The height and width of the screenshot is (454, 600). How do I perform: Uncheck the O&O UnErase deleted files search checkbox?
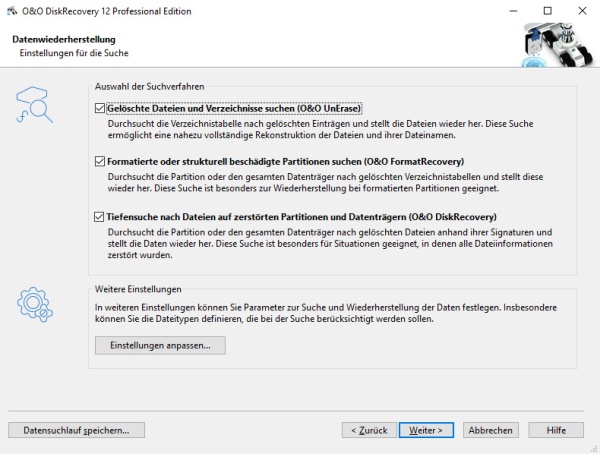[99, 108]
